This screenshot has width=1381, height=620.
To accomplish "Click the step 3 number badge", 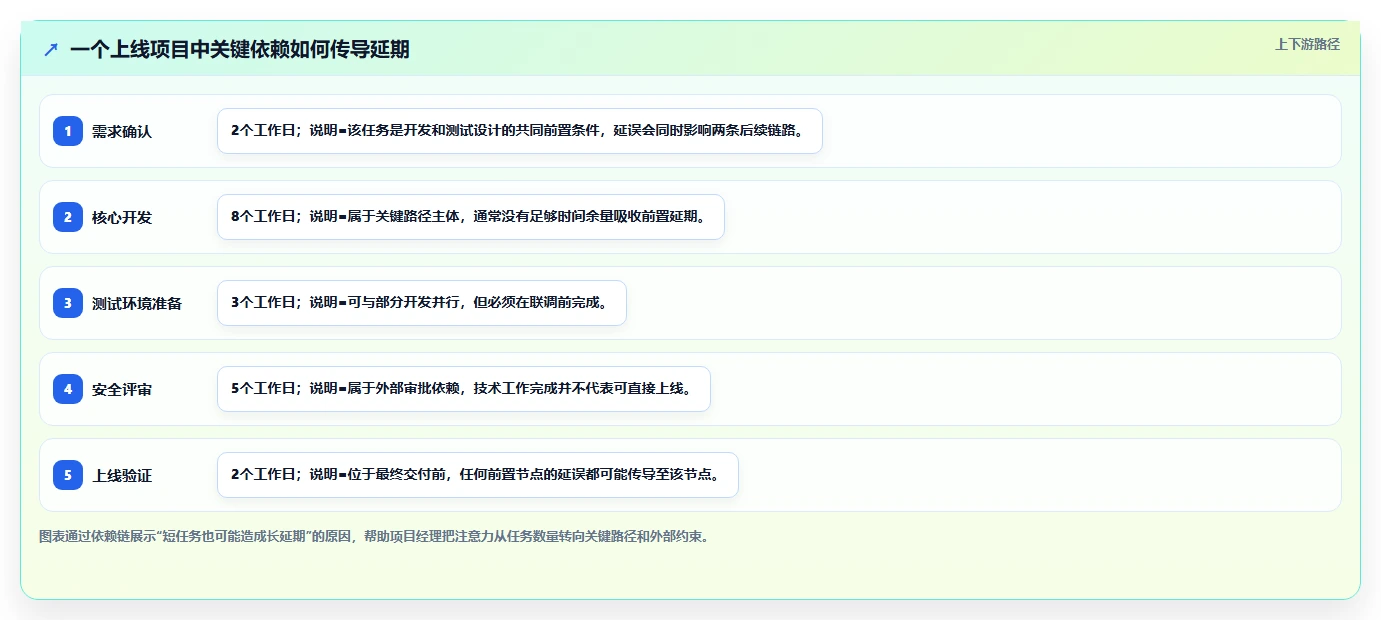I will [x=68, y=303].
